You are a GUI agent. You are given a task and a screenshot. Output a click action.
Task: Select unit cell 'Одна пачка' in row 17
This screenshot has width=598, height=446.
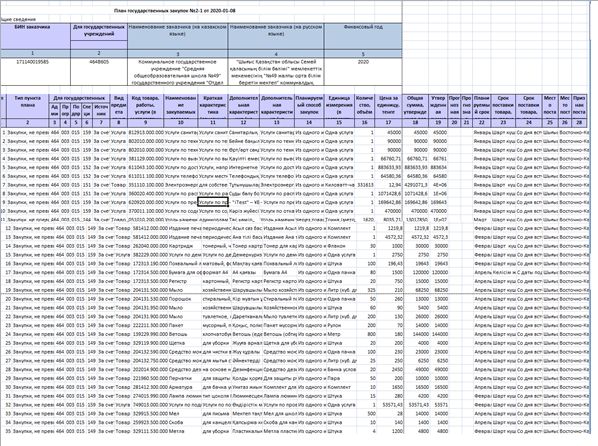[342, 272]
